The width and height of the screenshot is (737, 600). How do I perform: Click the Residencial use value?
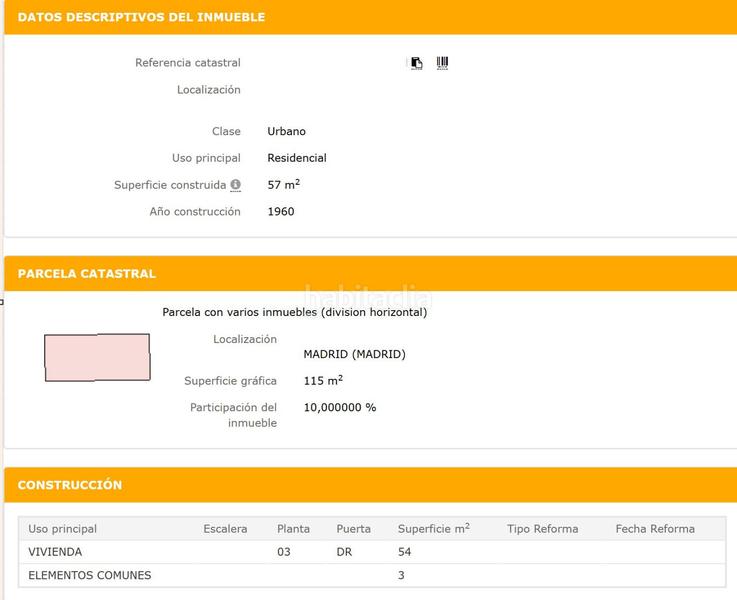pos(297,158)
